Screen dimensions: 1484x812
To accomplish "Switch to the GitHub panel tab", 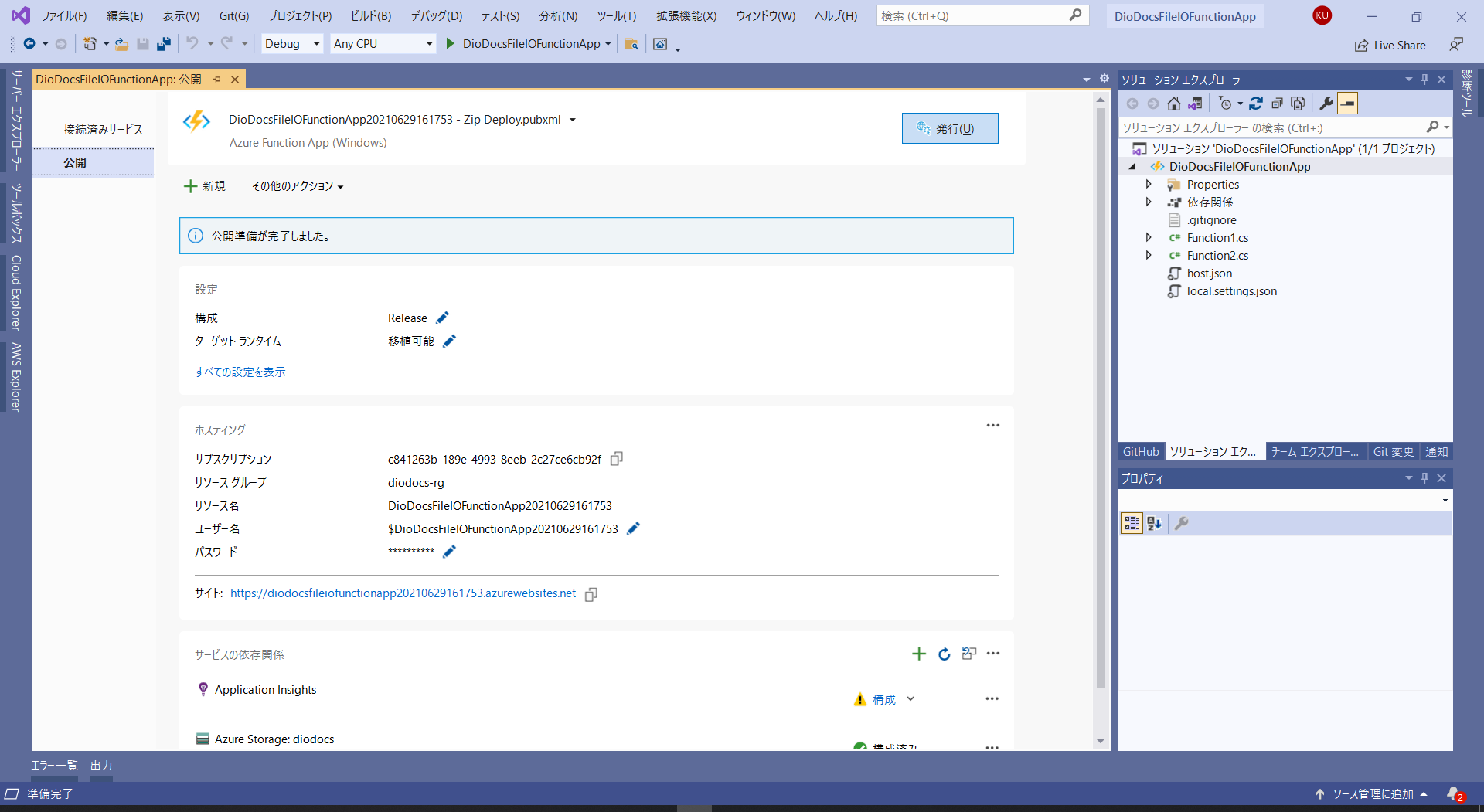I will [x=1141, y=452].
